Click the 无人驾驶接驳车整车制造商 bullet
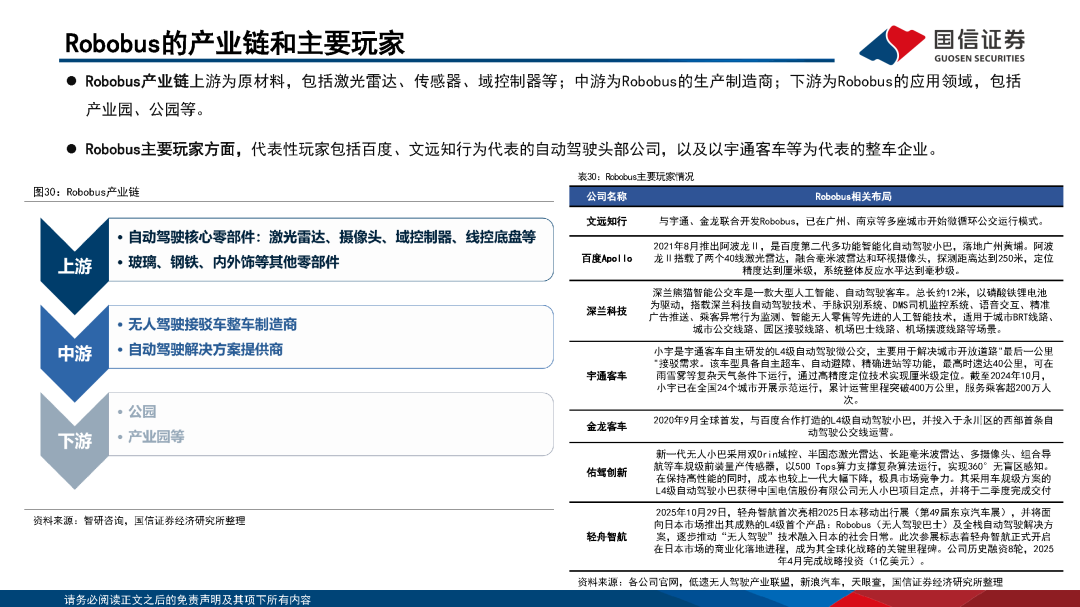Image resolution: width=1080 pixels, height=607 pixels. (207, 324)
